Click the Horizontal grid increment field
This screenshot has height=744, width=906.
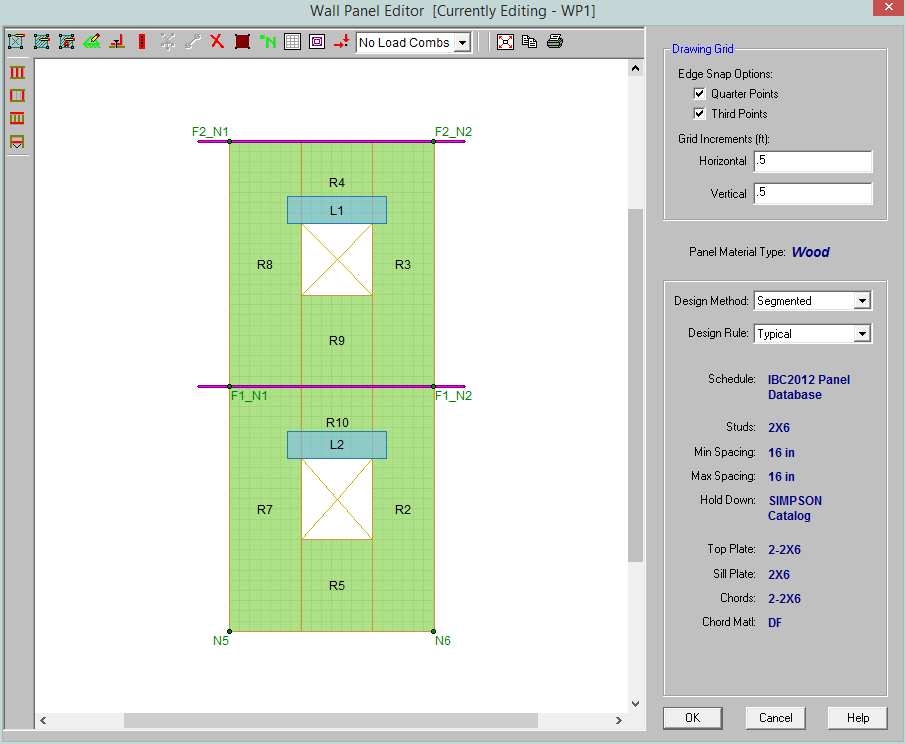[812, 161]
